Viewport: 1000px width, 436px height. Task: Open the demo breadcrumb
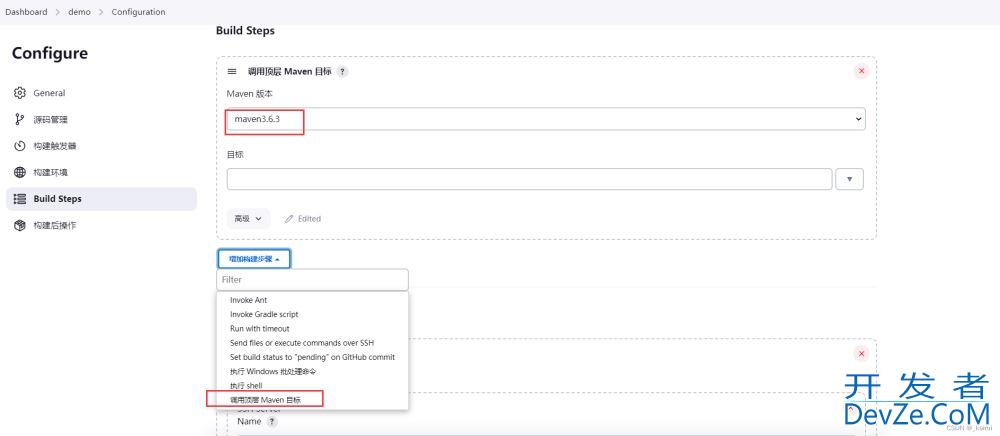79,11
